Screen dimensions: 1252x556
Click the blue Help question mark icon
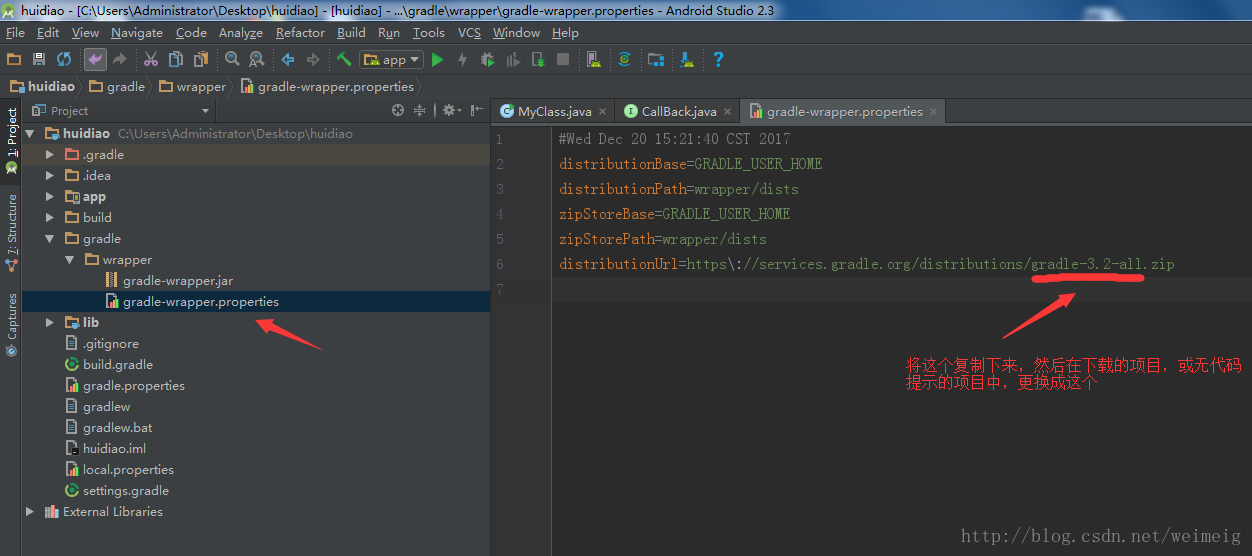pyautogui.click(x=718, y=60)
